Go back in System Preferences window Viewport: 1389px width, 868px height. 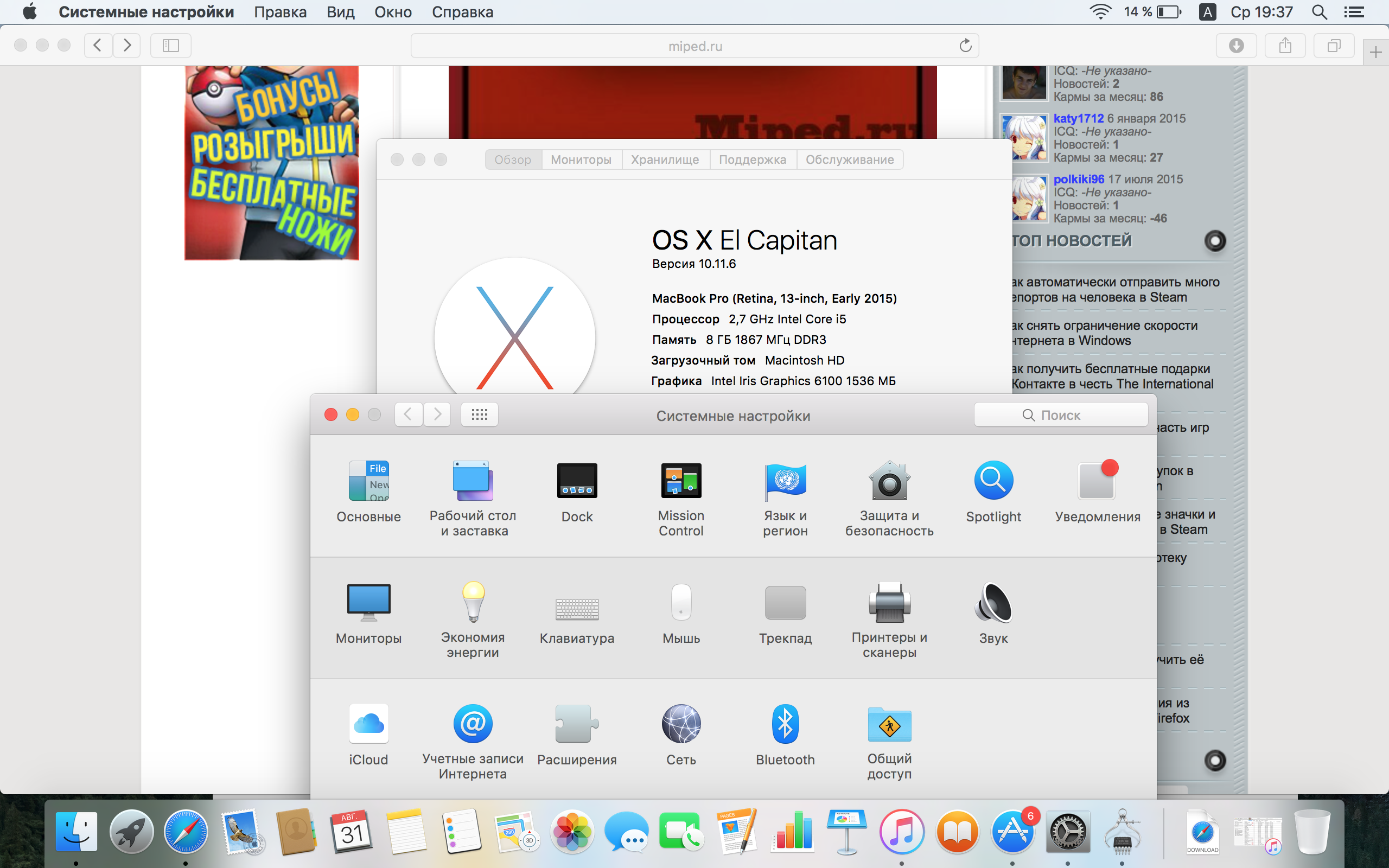pos(408,414)
